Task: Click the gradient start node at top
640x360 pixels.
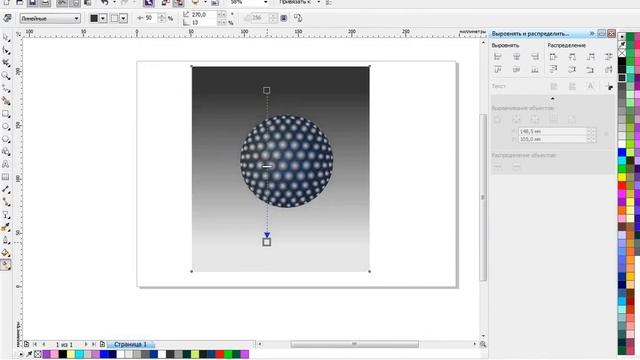Action: click(267, 90)
